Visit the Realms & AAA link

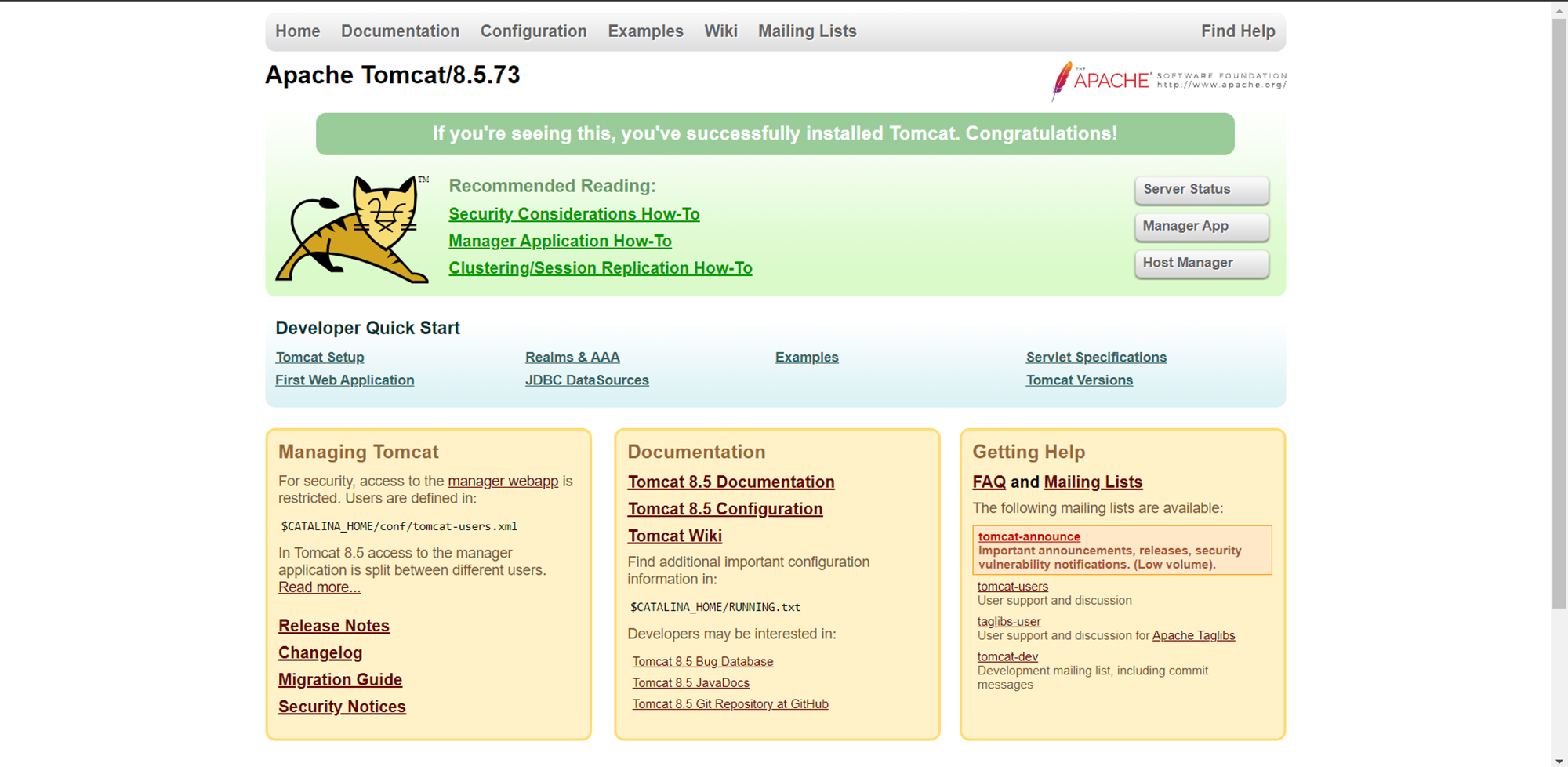pyautogui.click(x=572, y=358)
